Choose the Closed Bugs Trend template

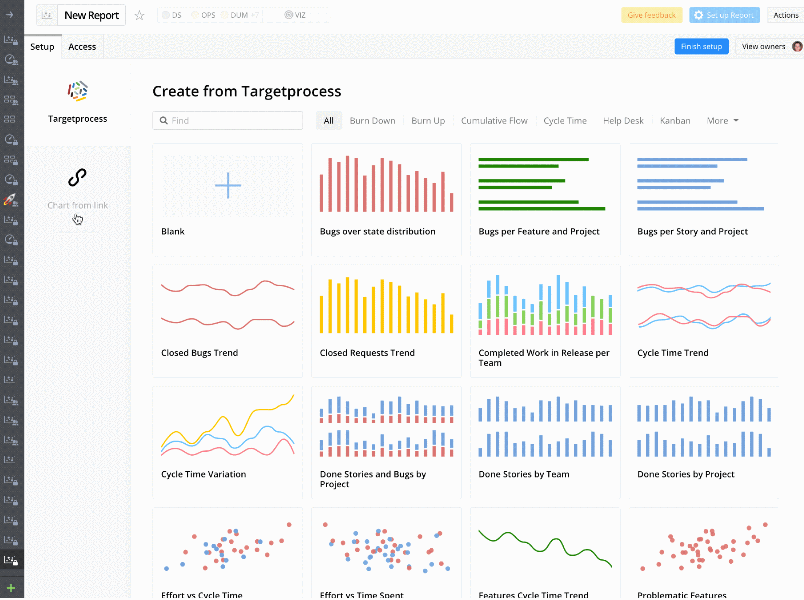click(228, 321)
